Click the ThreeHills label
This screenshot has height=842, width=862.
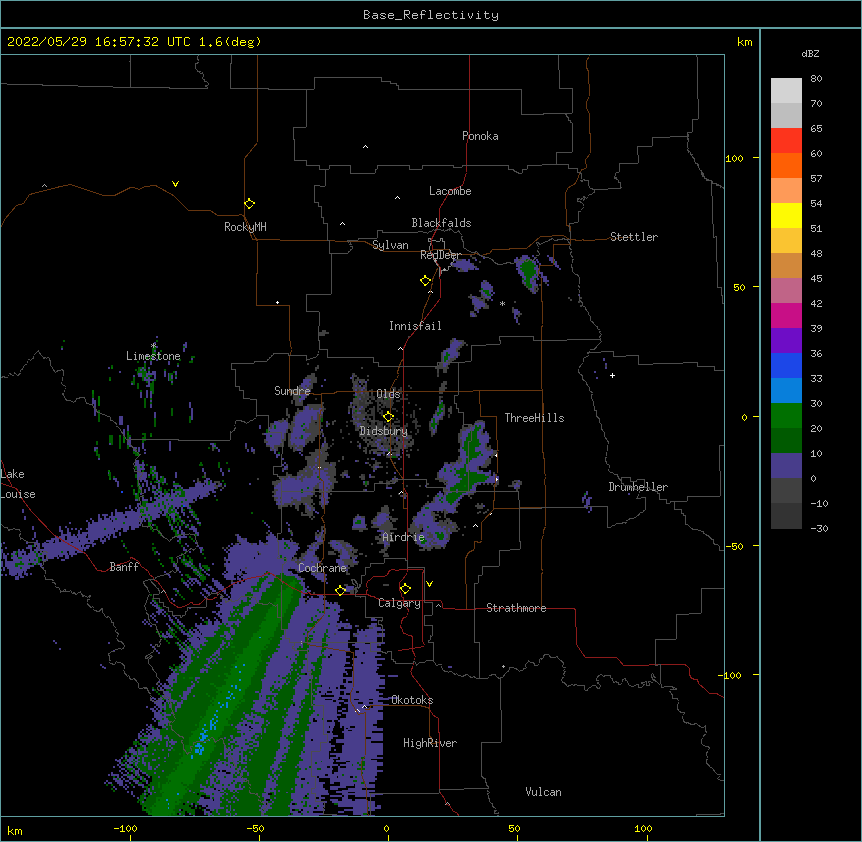(x=534, y=418)
